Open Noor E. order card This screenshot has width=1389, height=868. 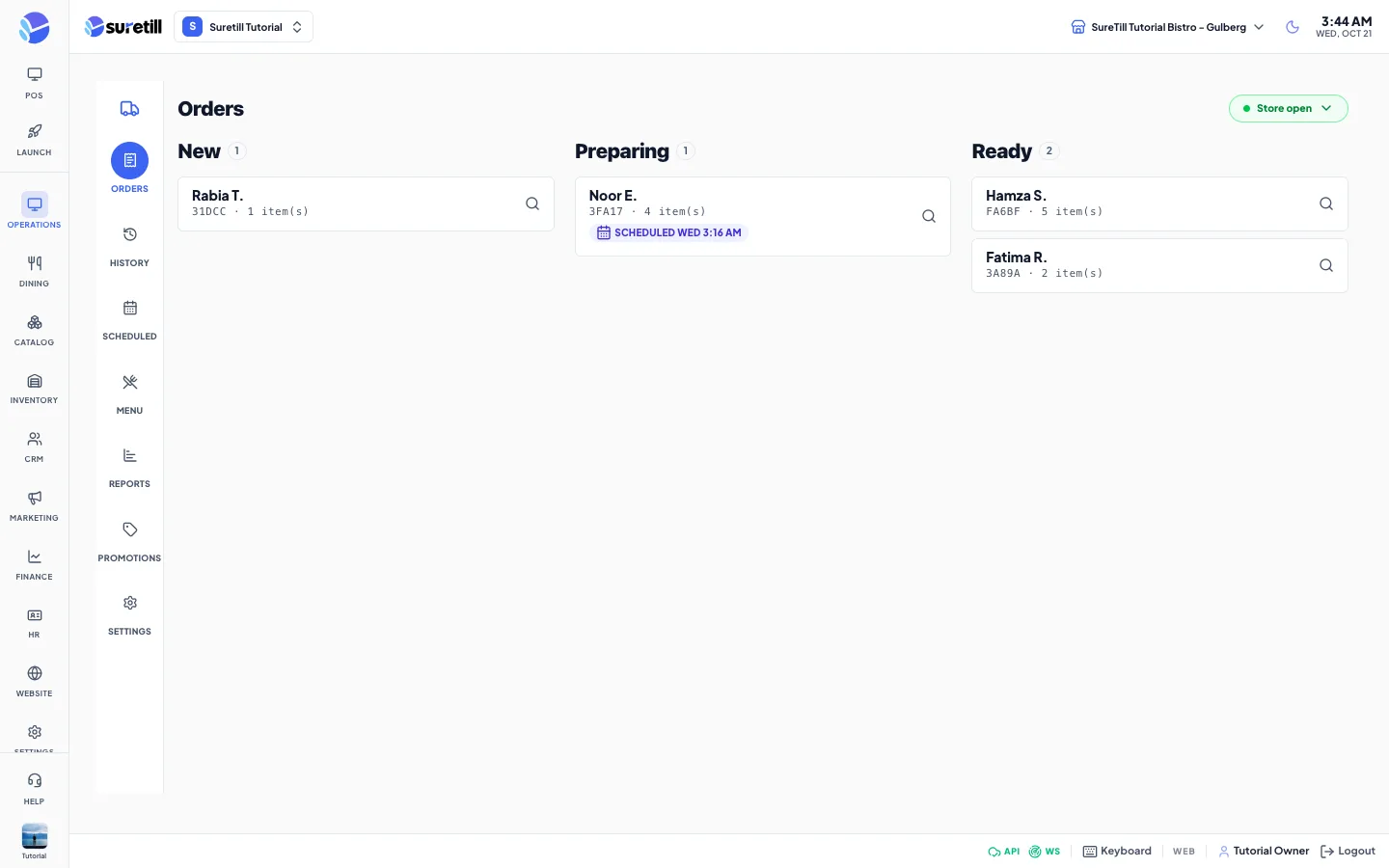(x=762, y=216)
